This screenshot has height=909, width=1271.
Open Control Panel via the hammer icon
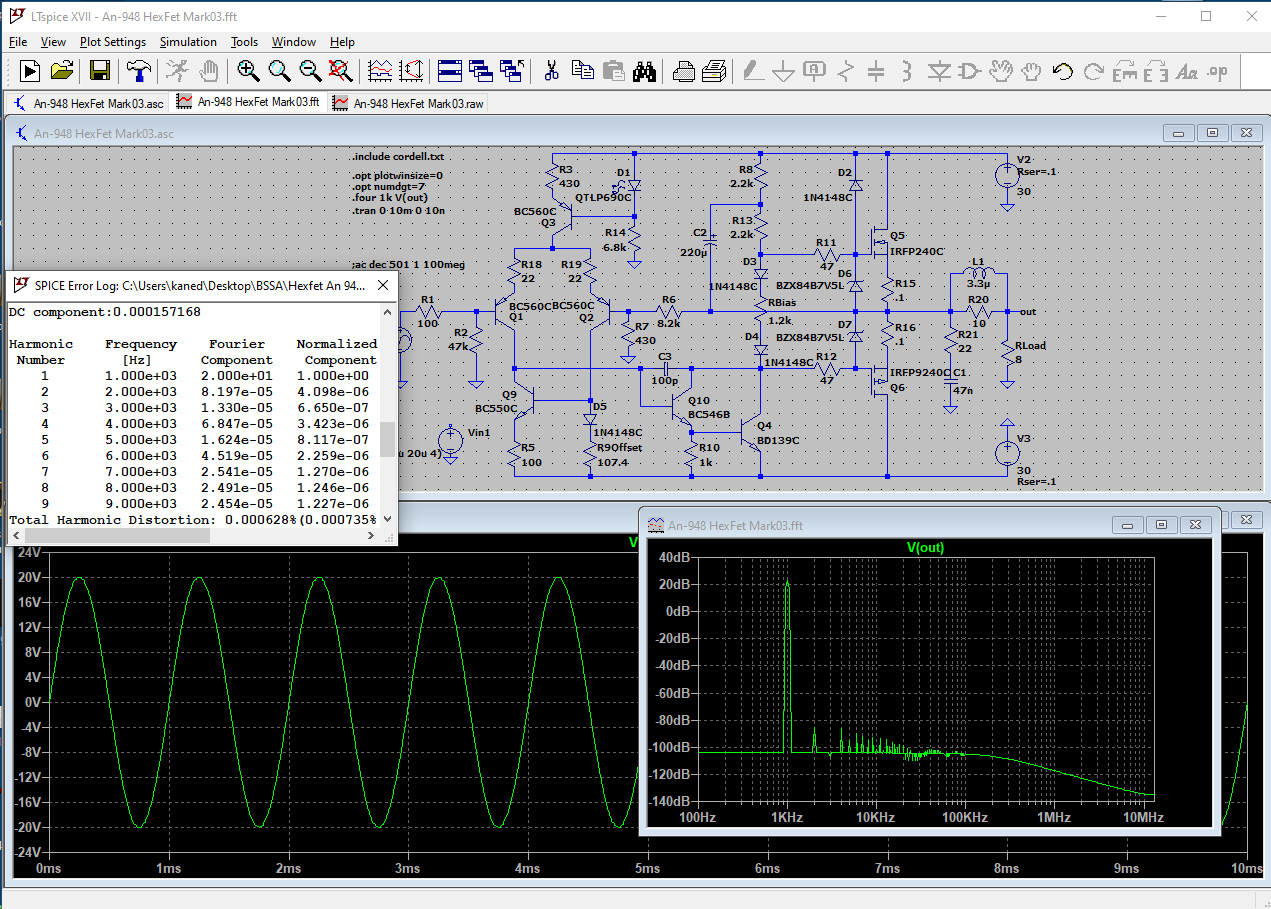tap(138, 71)
